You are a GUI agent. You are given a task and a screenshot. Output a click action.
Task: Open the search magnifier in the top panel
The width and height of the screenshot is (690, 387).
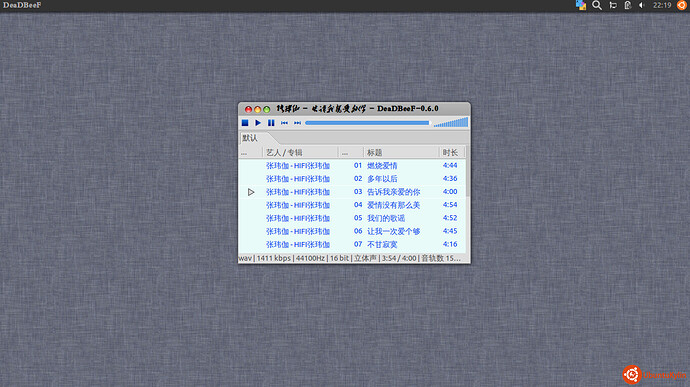coord(597,5)
